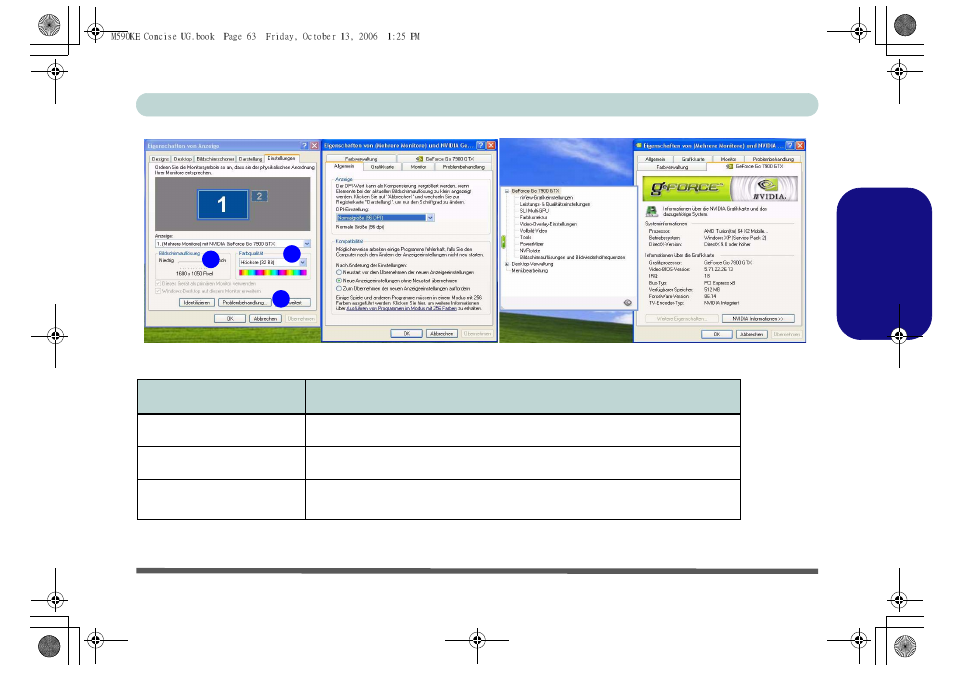954x673 pixels.
Task: Click help icon in the Allgemein dialog title bar
Action: (x=480, y=146)
